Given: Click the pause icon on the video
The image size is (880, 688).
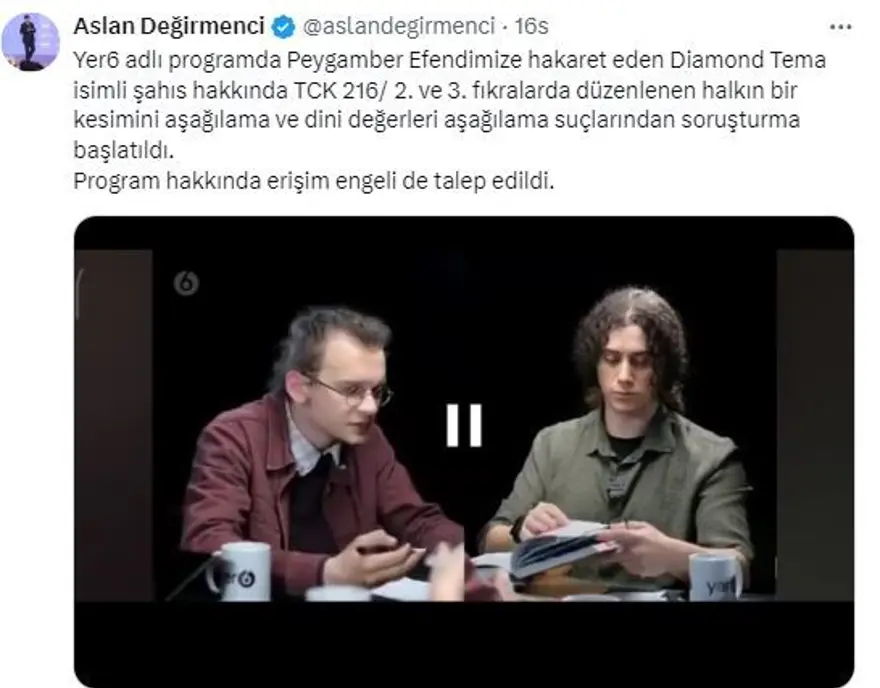Looking at the screenshot, I should tap(464, 425).
